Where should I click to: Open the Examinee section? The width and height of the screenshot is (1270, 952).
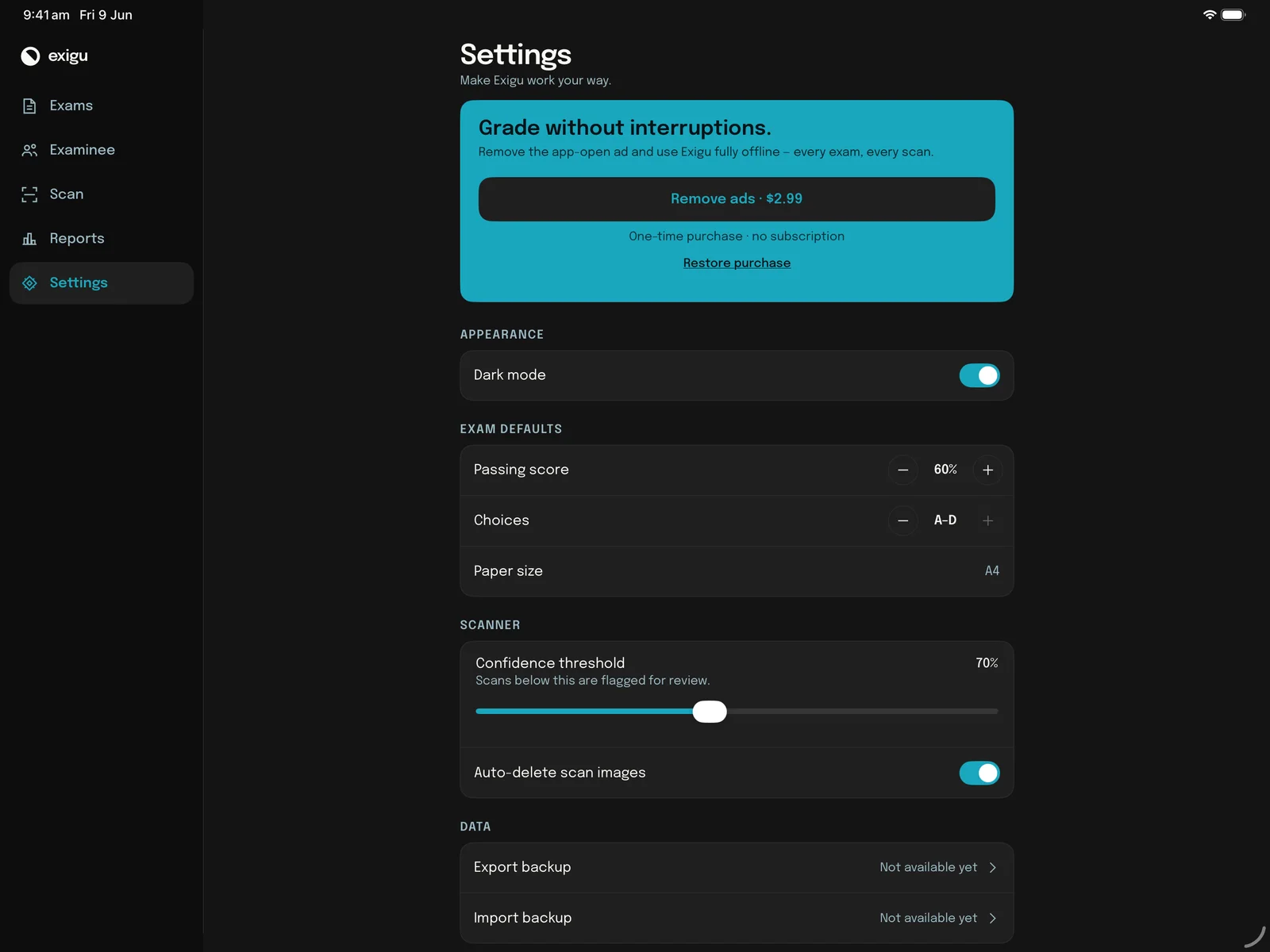(102, 150)
